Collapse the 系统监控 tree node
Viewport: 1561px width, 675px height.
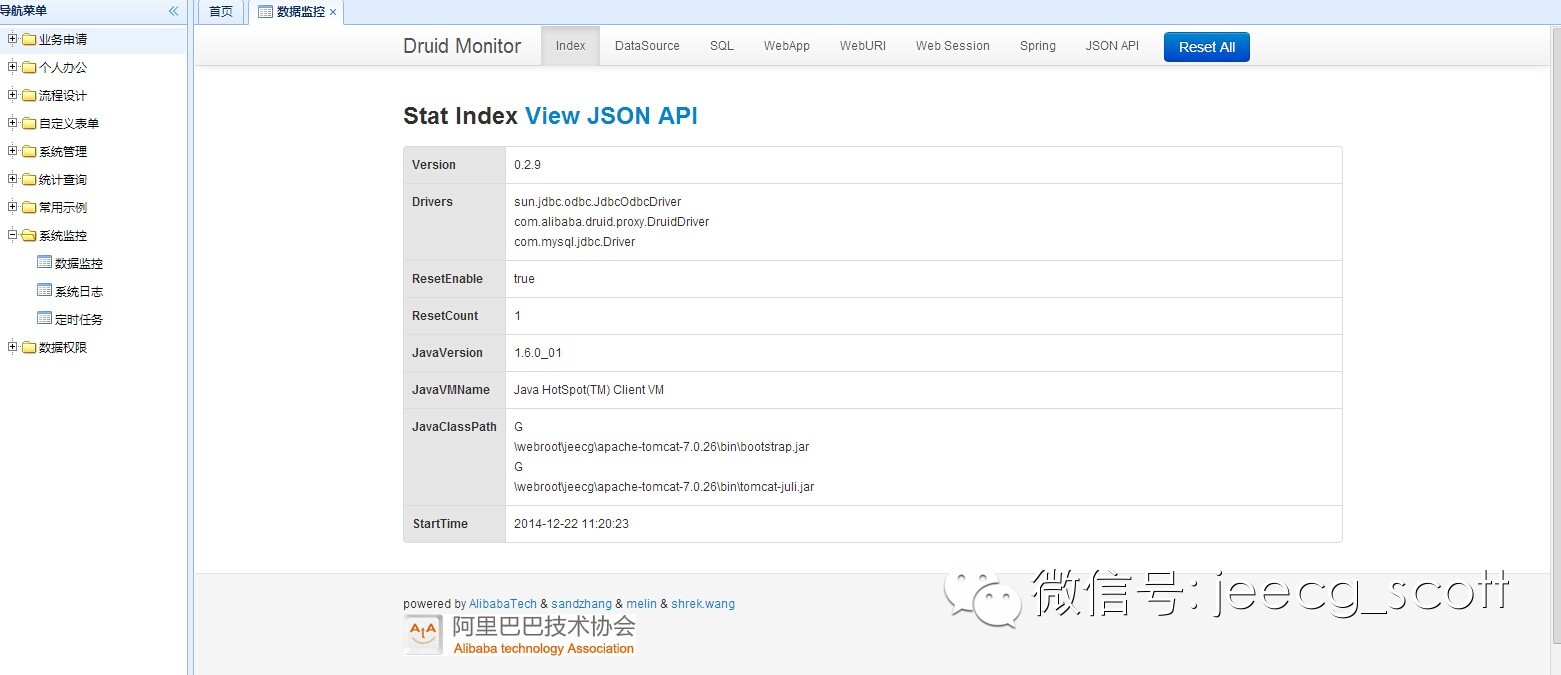pyautogui.click(x=12, y=236)
